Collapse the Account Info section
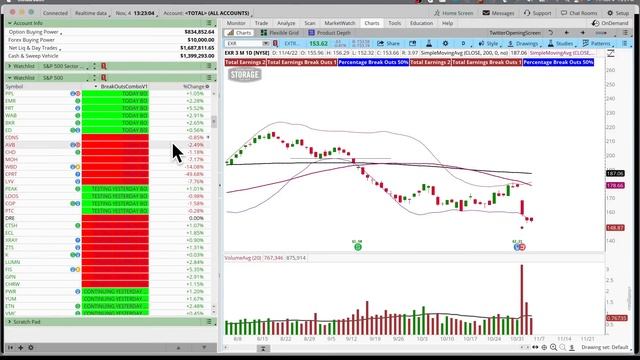 (x=10, y=23)
